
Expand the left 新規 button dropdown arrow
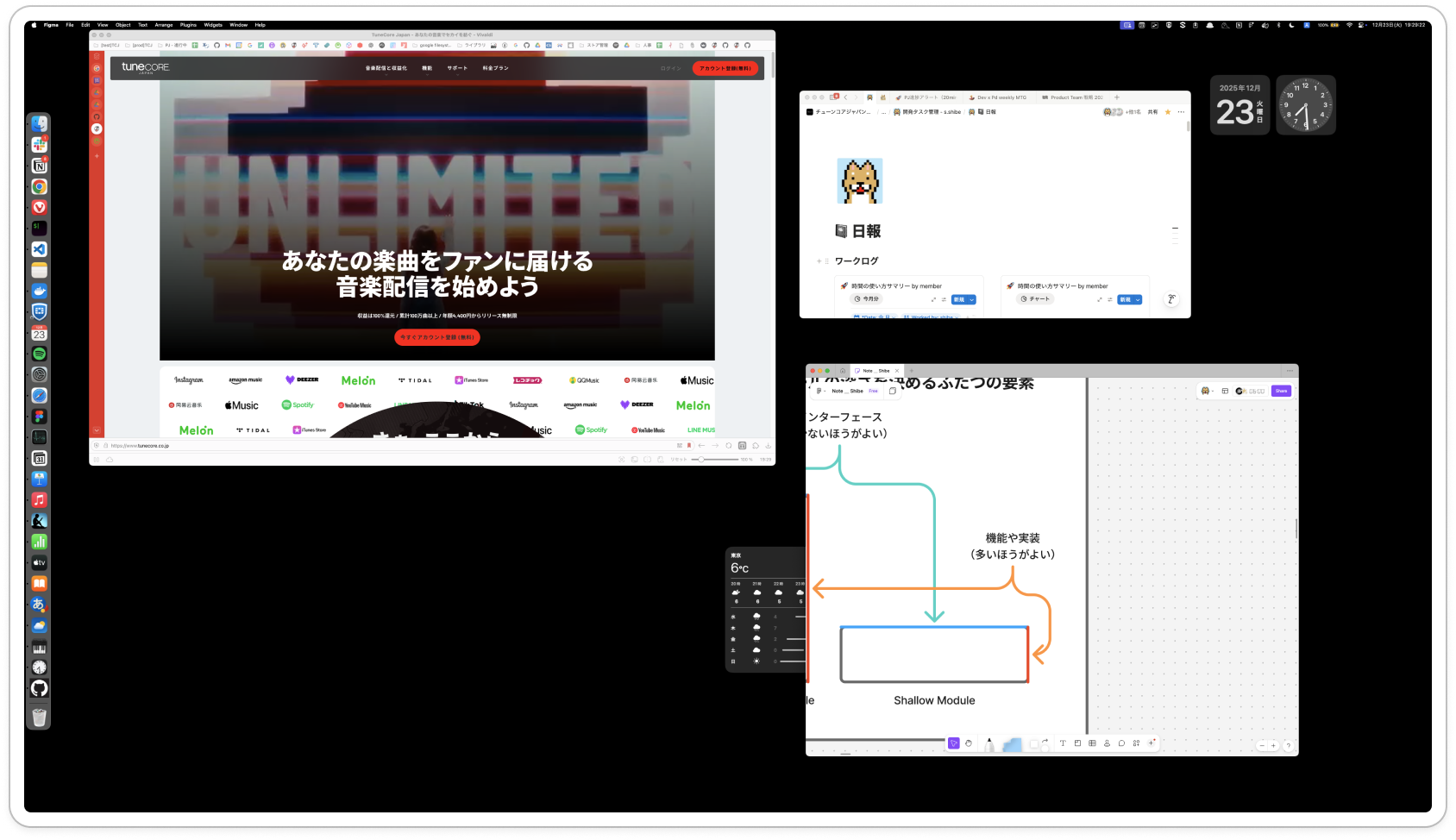click(x=972, y=300)
